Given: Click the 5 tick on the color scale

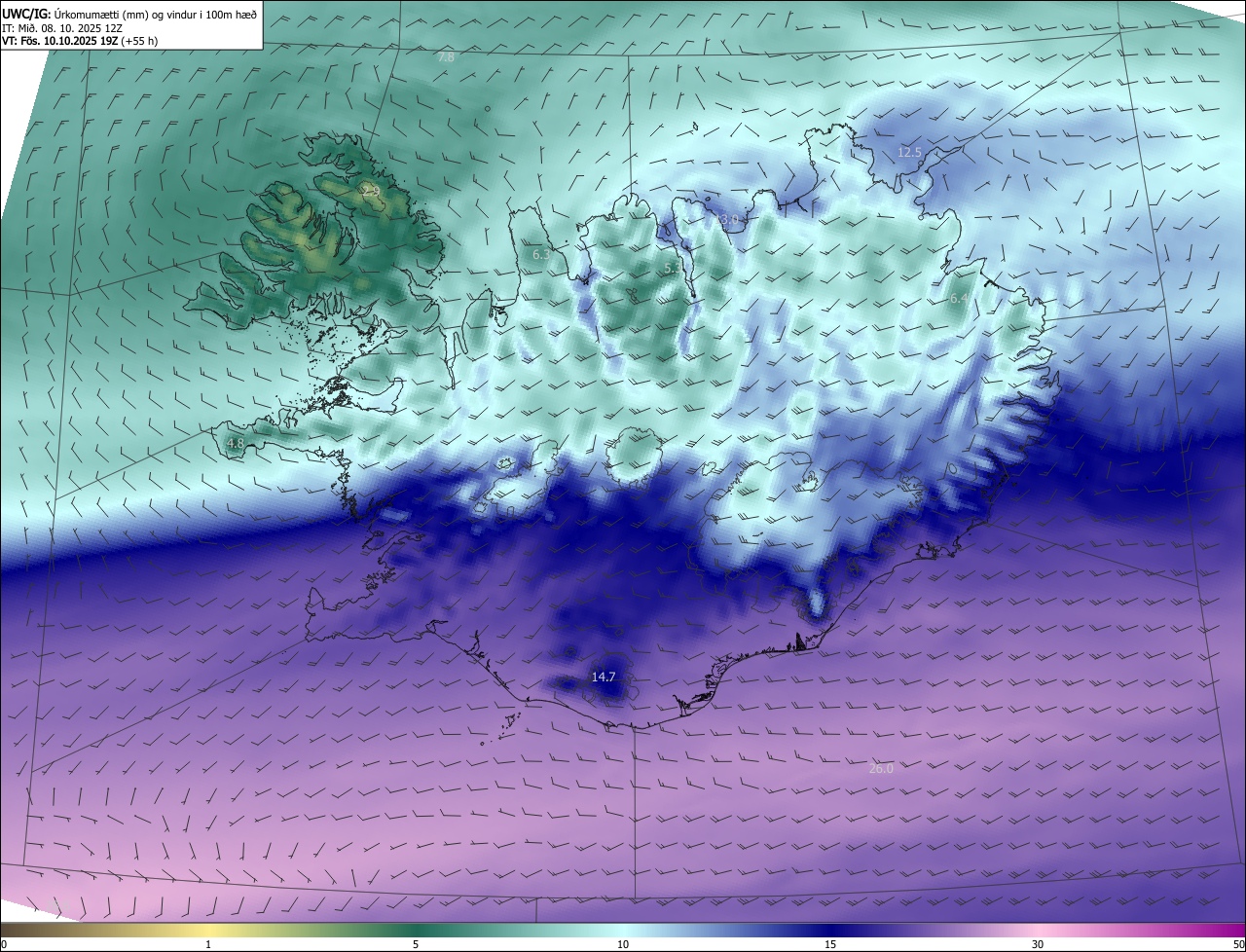Looking at the screenshot, I should click(416, 944).
